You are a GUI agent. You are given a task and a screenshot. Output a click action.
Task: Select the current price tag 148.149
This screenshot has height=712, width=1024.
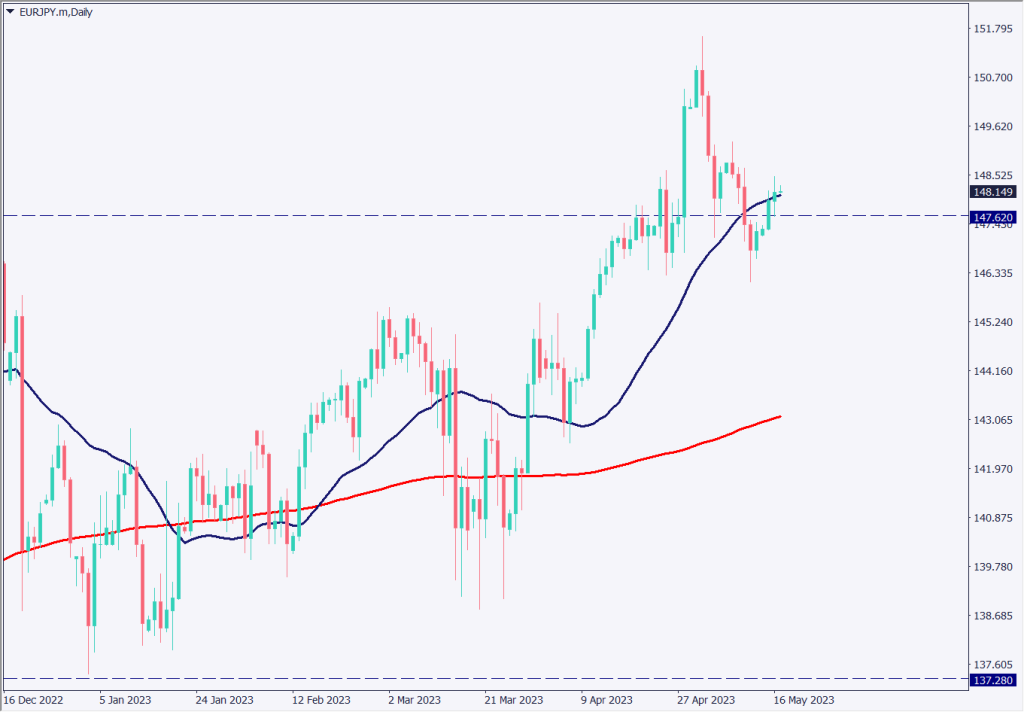pos(991,192)
